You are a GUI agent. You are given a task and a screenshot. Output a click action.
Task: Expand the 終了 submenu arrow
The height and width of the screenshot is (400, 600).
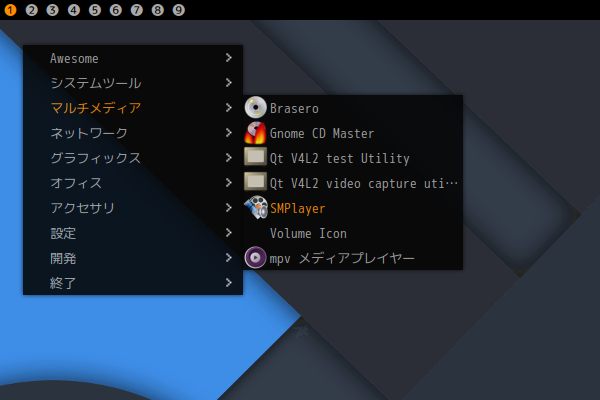click(228, 282)
